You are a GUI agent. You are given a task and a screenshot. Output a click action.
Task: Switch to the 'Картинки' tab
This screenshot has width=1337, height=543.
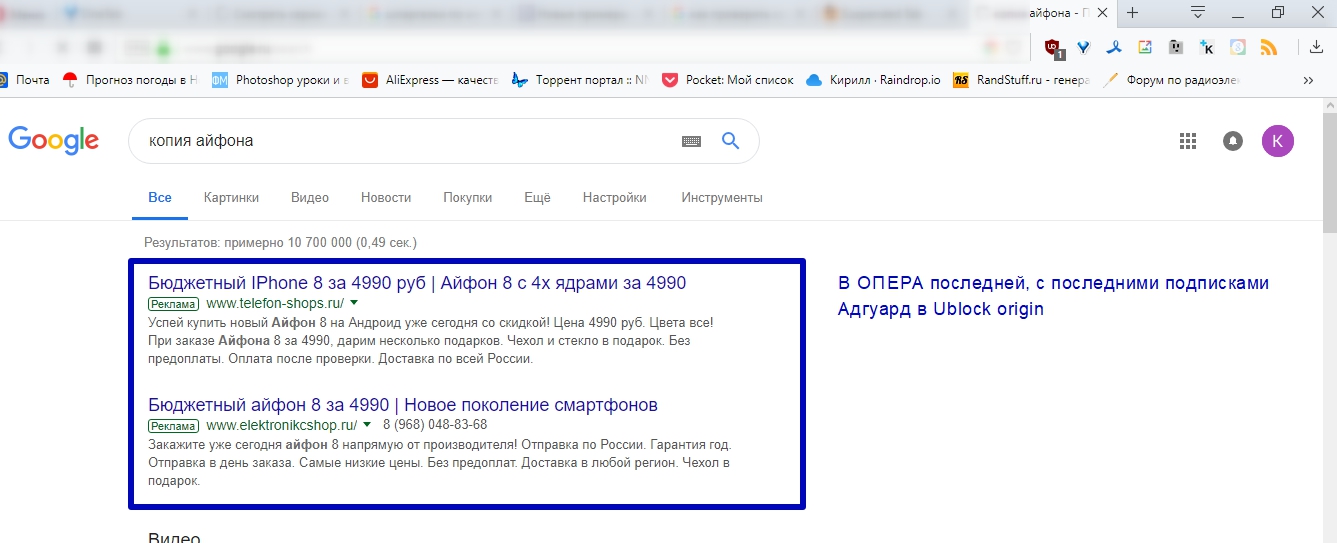(231, 197)
